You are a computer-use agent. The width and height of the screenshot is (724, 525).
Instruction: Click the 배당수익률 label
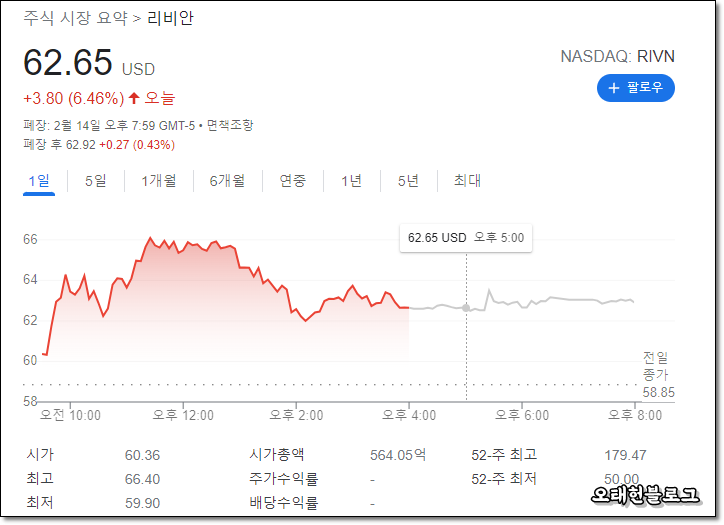click(284, 502)
